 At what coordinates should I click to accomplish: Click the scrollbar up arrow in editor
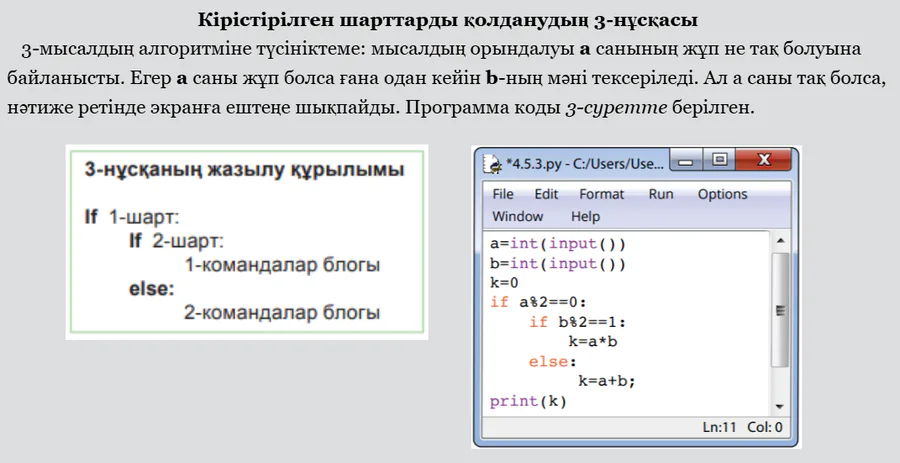(x=780, y=241)
